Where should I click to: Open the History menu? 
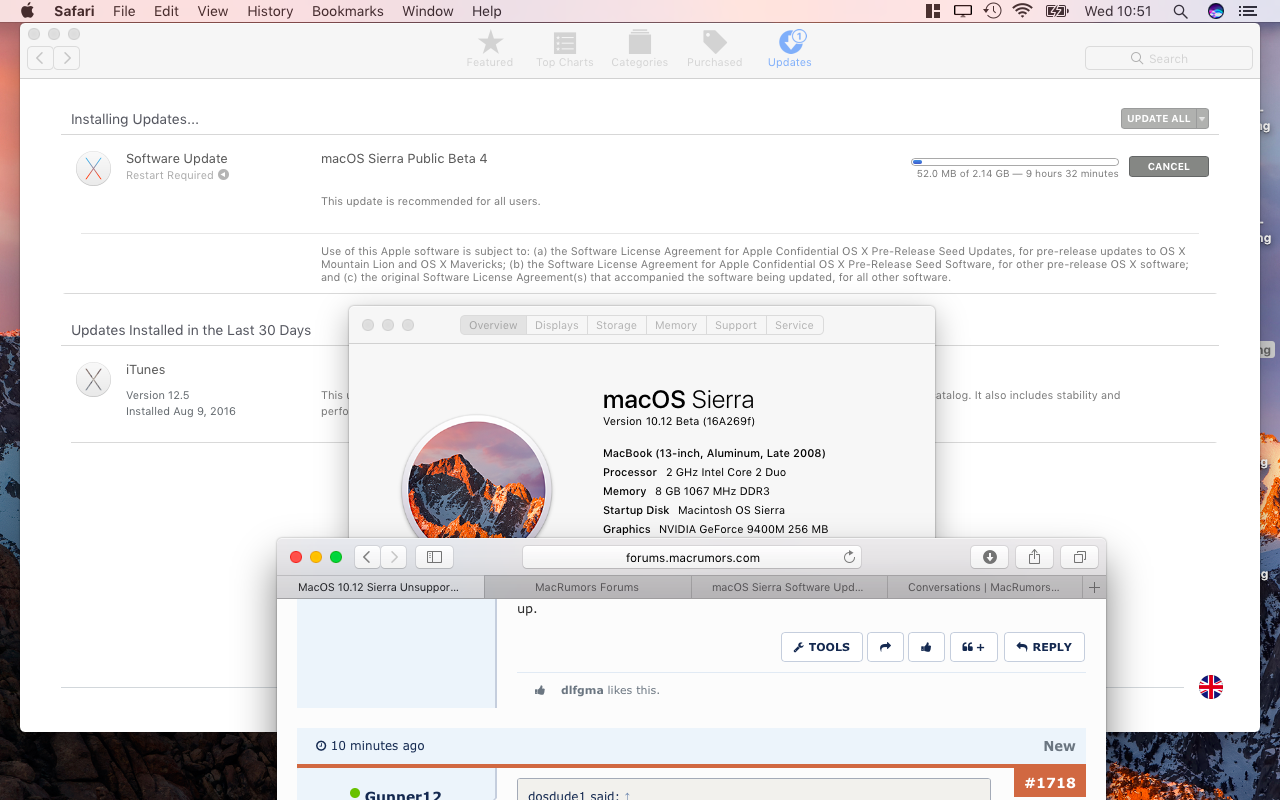pos(270,11)
